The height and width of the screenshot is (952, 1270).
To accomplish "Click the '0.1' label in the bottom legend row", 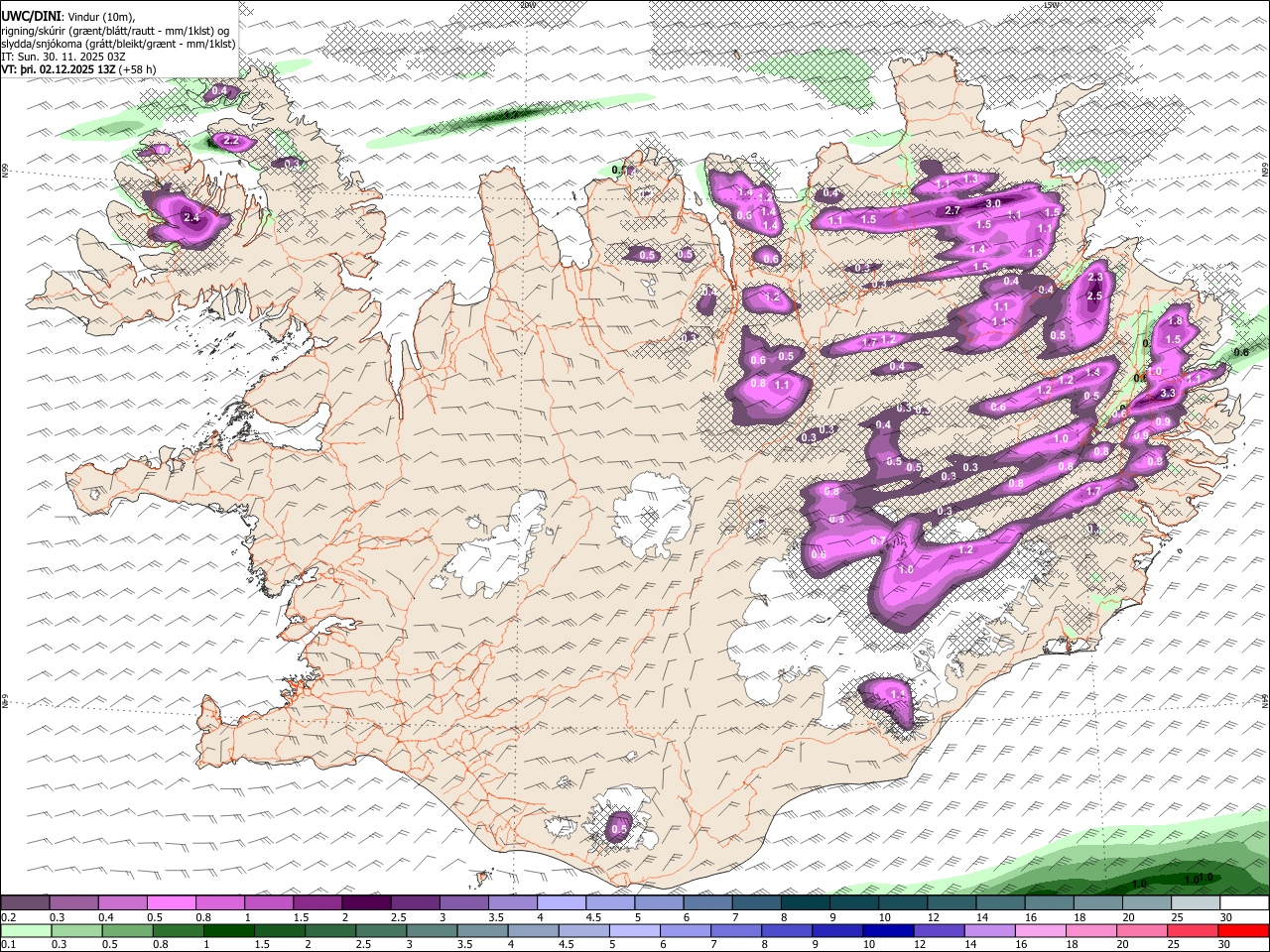I will coord(8,945).
